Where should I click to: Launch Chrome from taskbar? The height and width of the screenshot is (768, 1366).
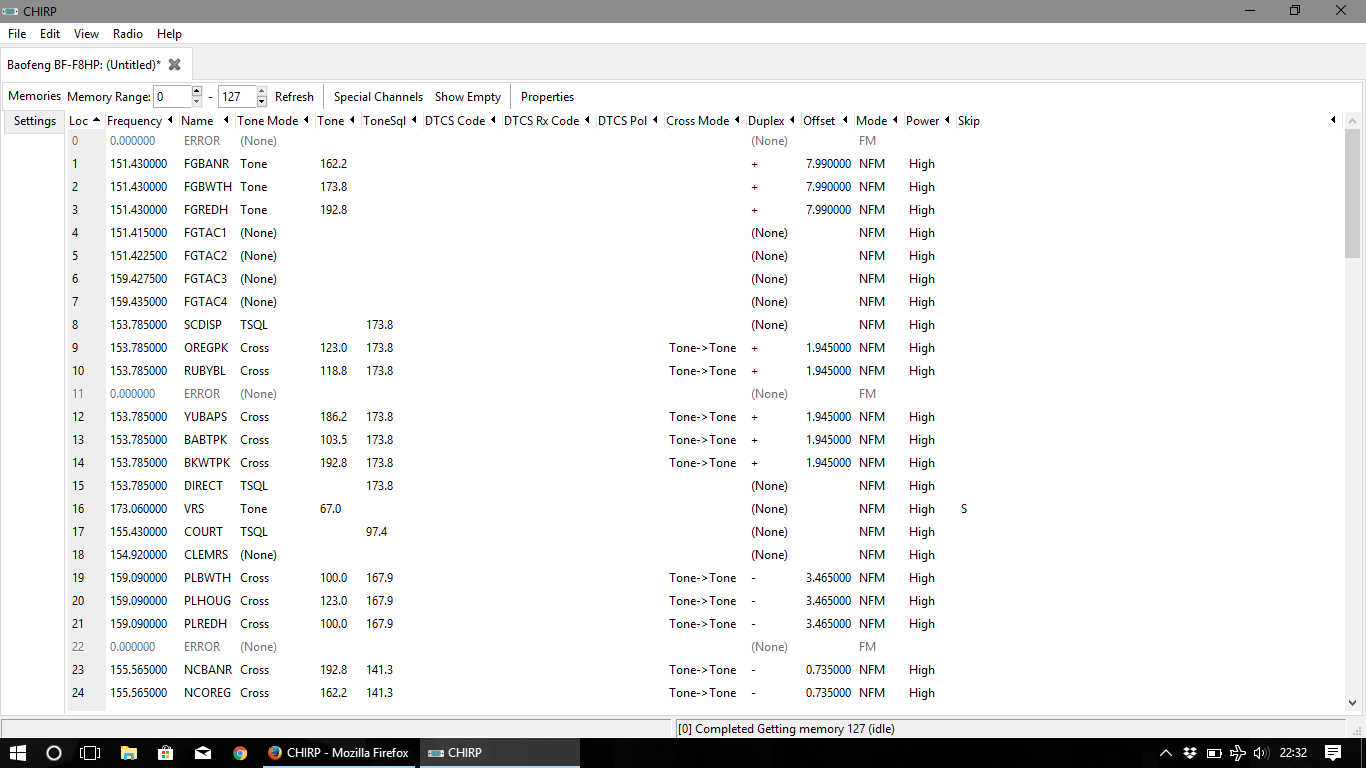(239, 752)
